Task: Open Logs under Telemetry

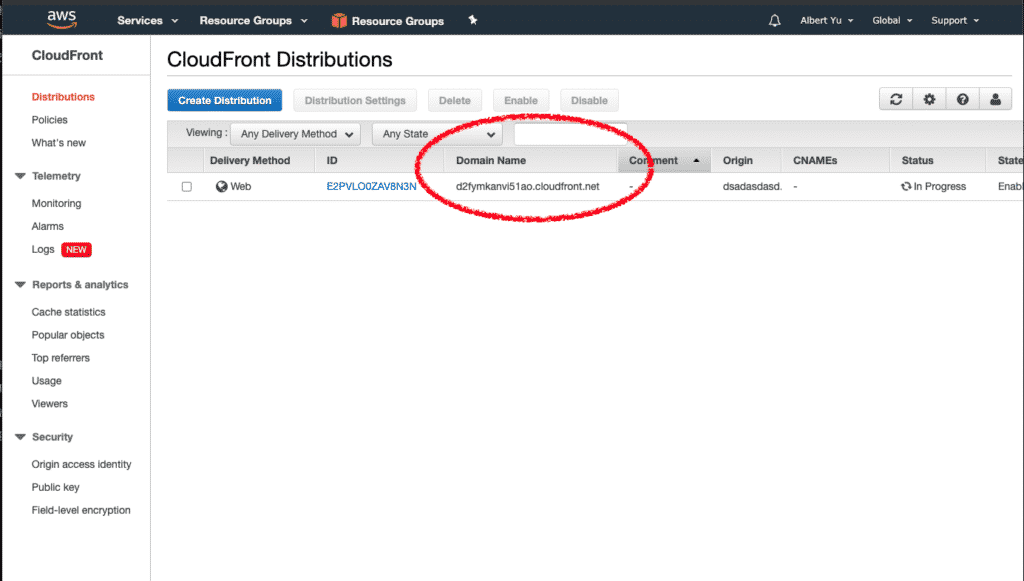Action: click(43, 249)
